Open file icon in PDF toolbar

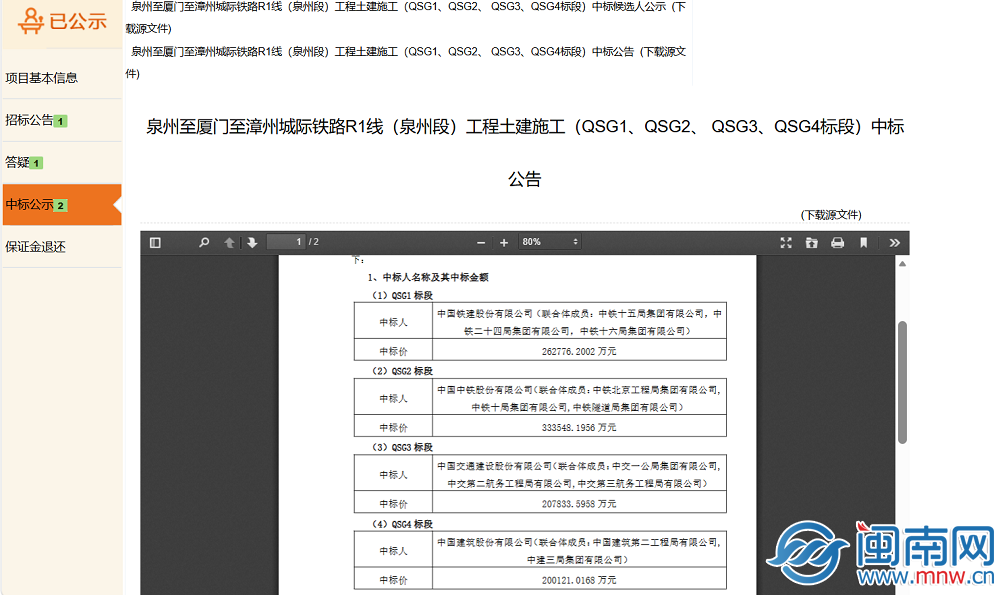(811, 242)
